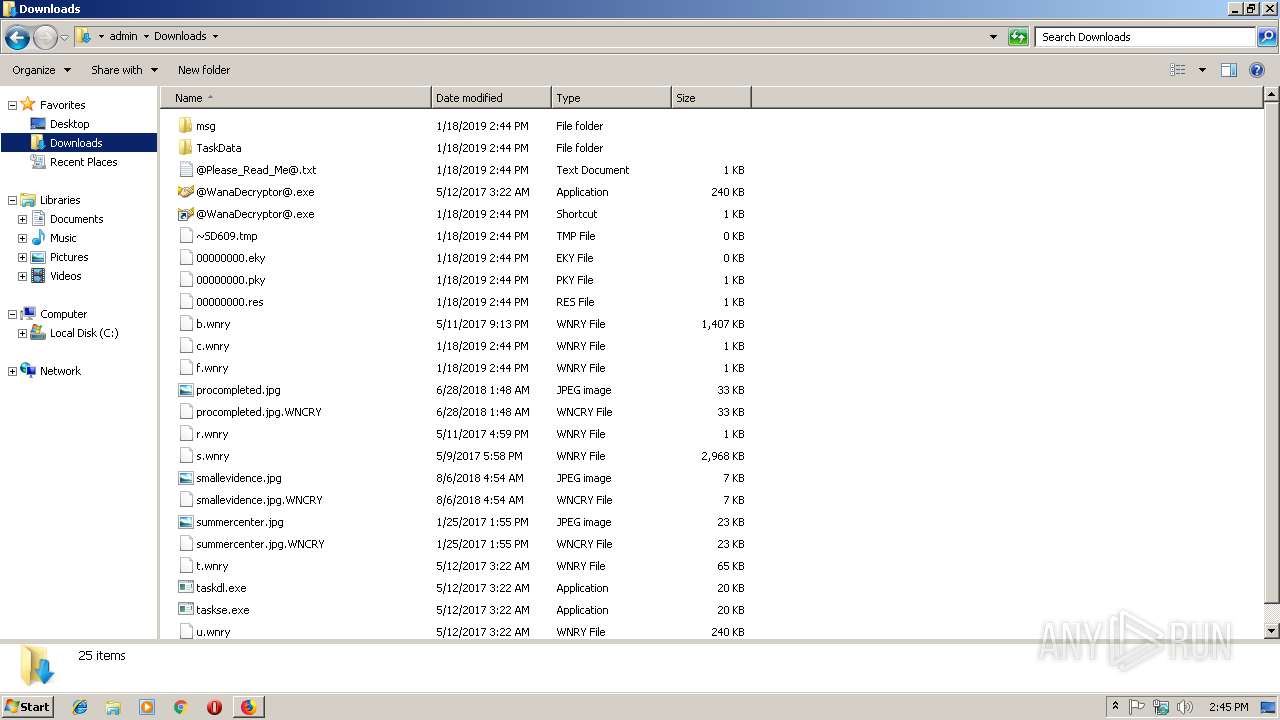Expand the Documents library node
This screenshot has height=720, width=1280.
coord(22,219)
